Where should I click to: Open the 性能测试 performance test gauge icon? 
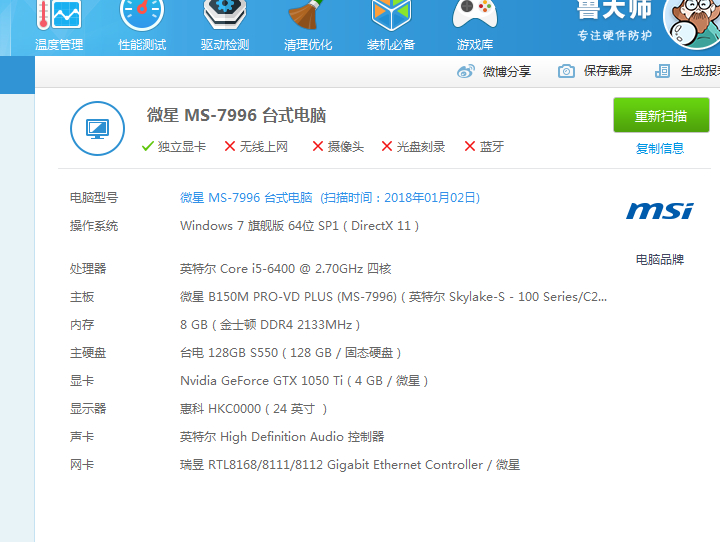142,15
